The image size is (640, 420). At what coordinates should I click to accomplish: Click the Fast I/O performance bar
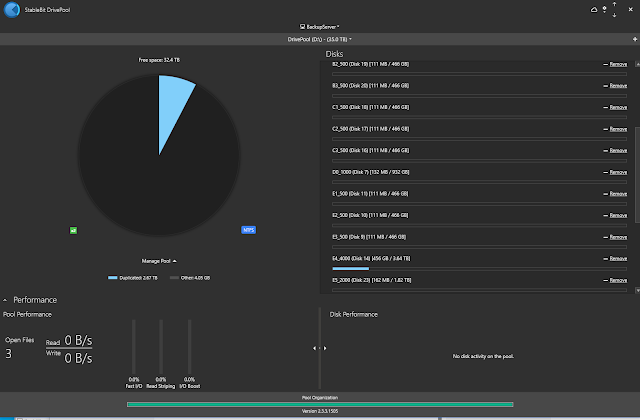[133, 346]
